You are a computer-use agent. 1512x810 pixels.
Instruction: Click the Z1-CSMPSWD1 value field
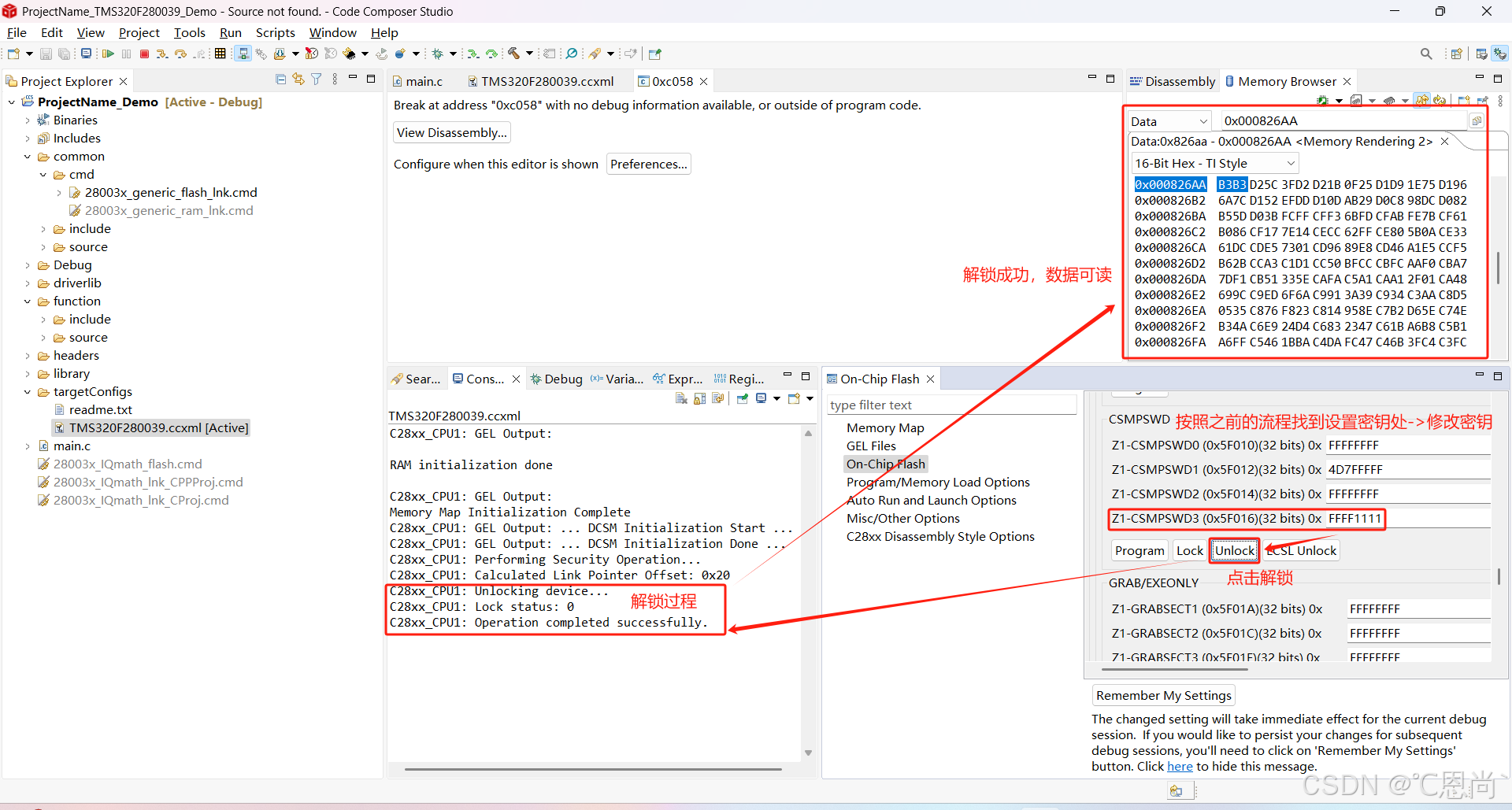coord(1408,469)
